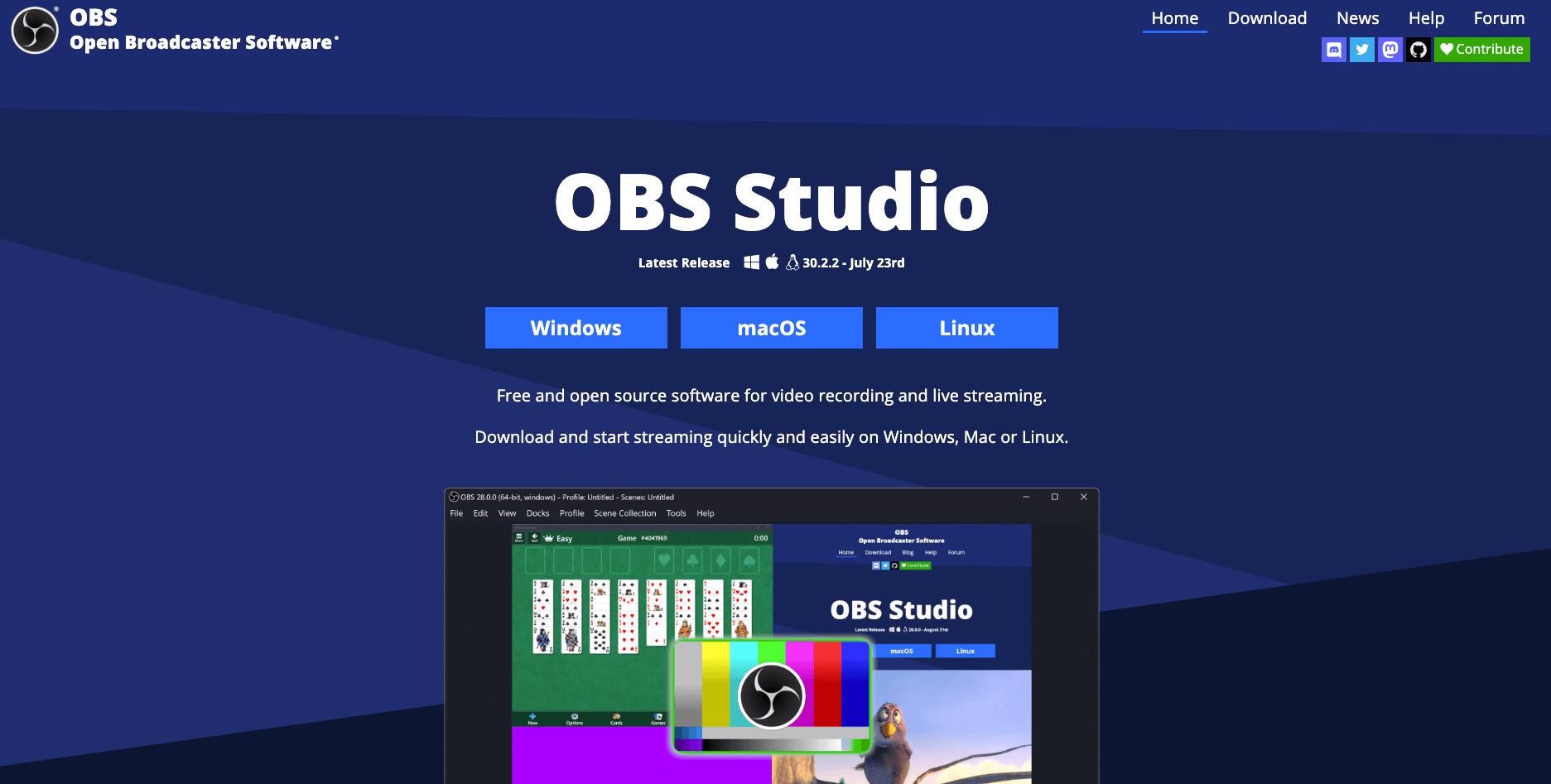Click the OBS 28.0.0 screenshot image

click(x=772, y=636)
